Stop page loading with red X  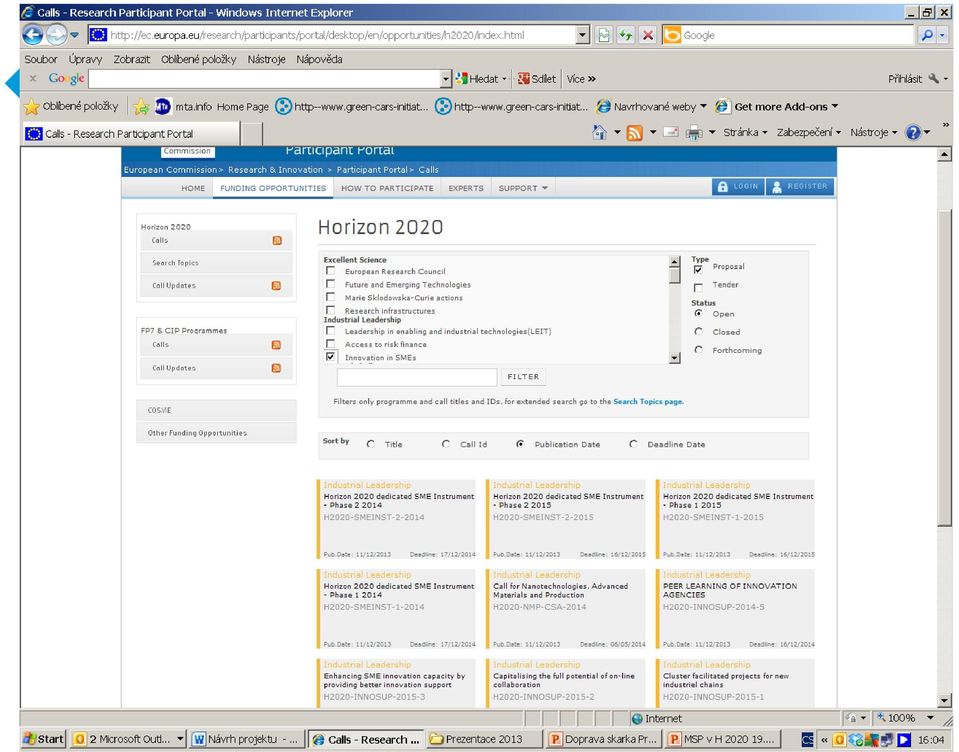648,35
